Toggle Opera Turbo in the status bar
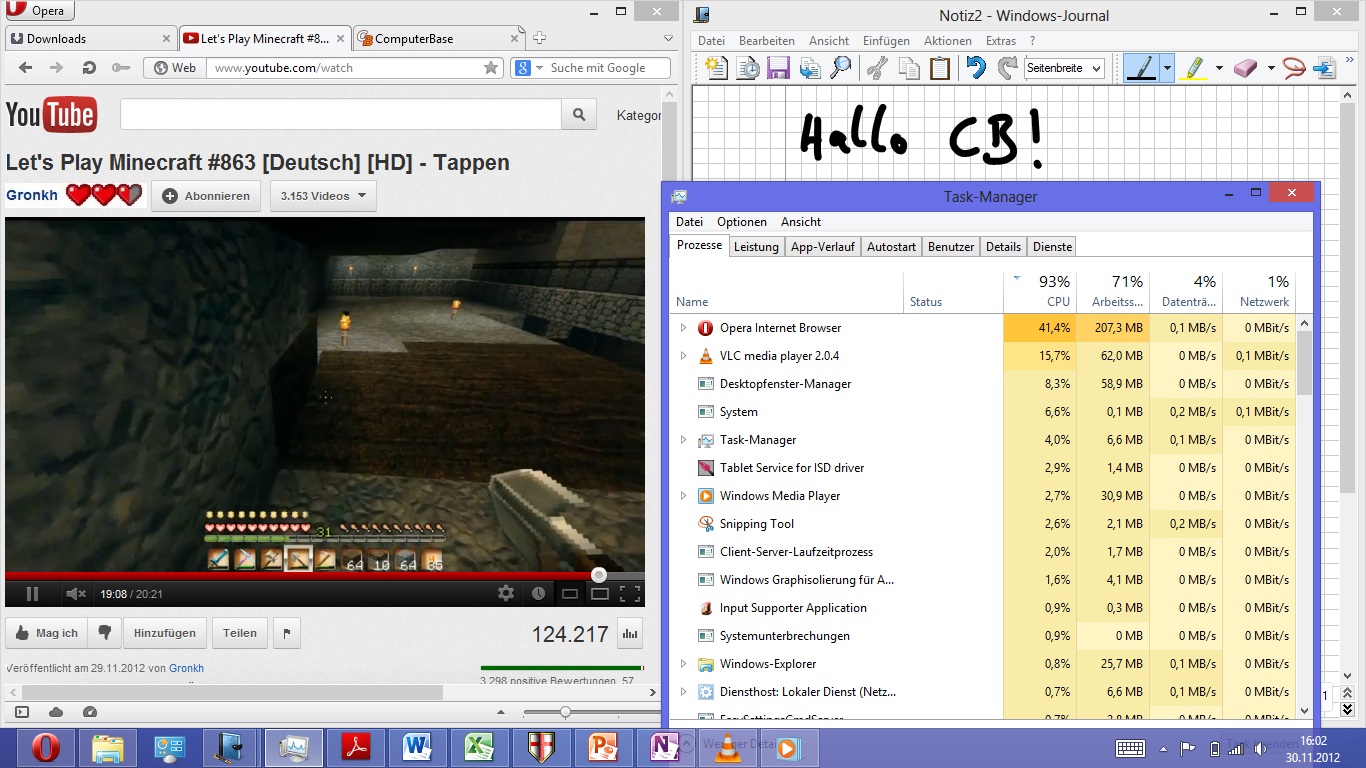This screenshot has width=1366, height=768. (x=90, y=712)
